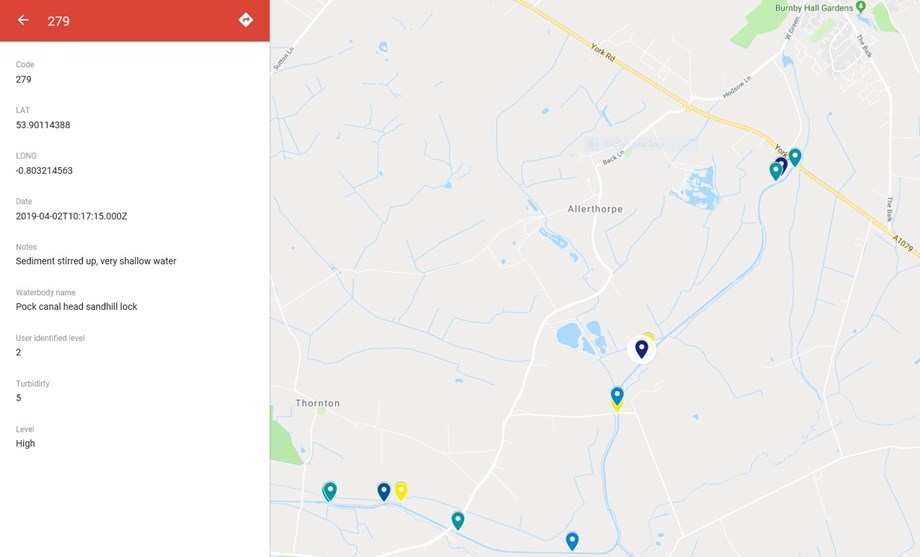Click the Allerthorpe village label

595,209
